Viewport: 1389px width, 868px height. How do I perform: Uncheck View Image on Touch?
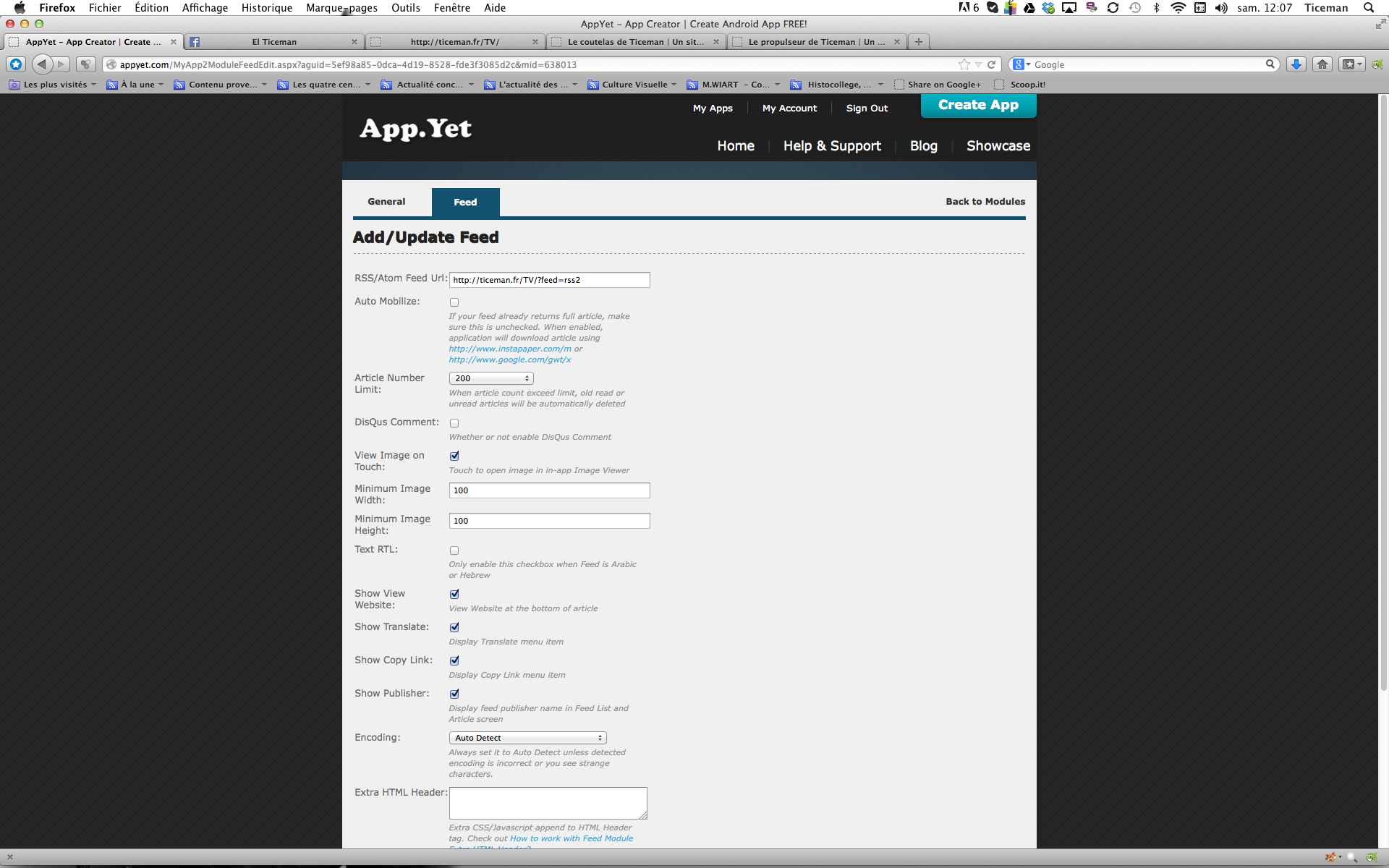point(454,456)
